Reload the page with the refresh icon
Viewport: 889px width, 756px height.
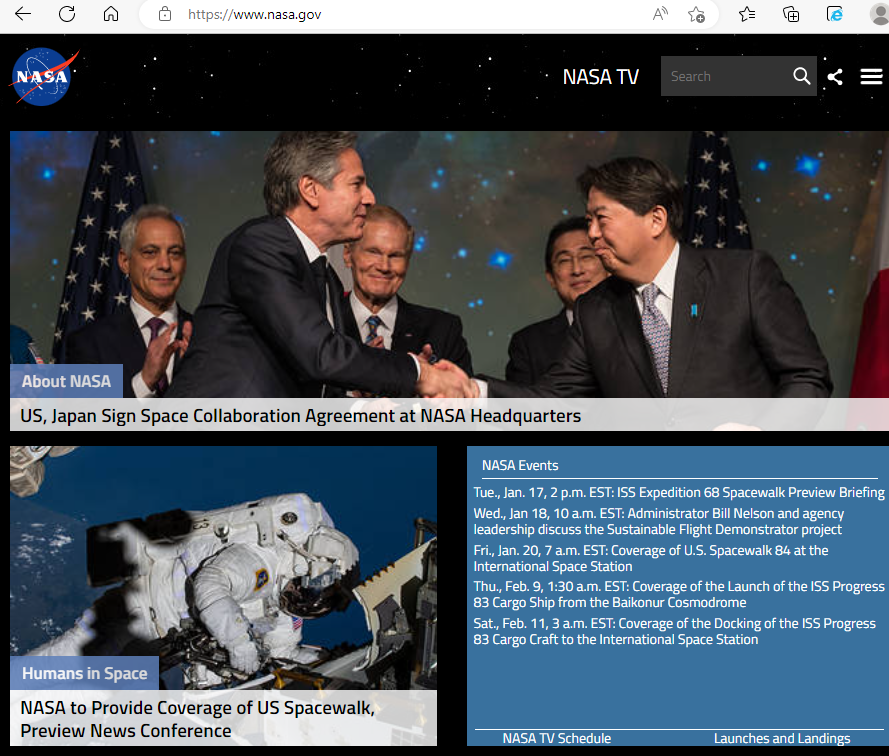(67, 14)
